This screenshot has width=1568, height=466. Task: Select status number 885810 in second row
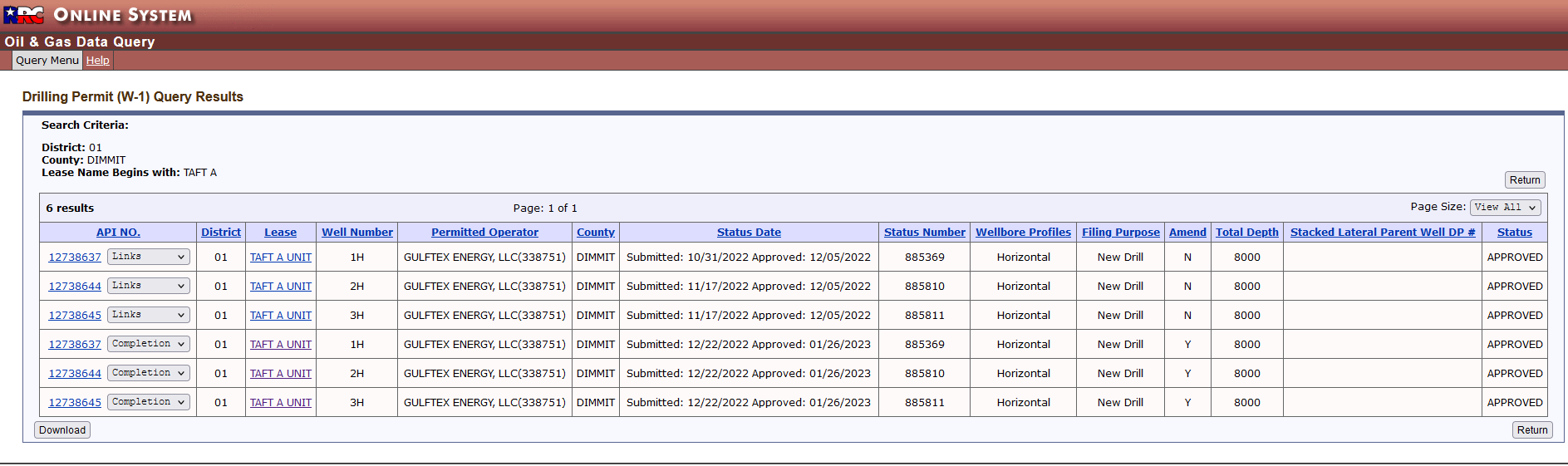[925, 287]
